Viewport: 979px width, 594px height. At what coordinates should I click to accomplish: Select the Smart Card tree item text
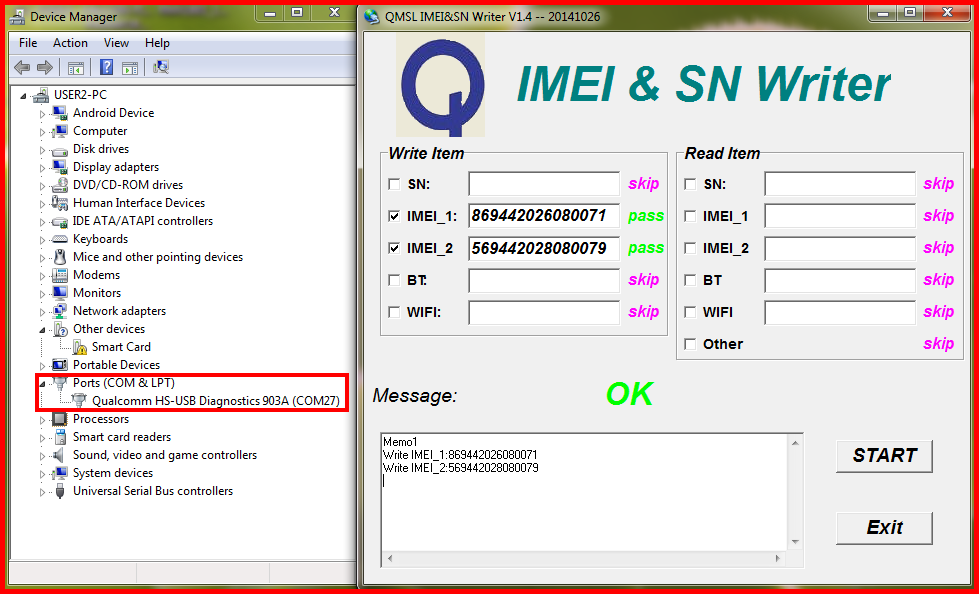(121, 347)
